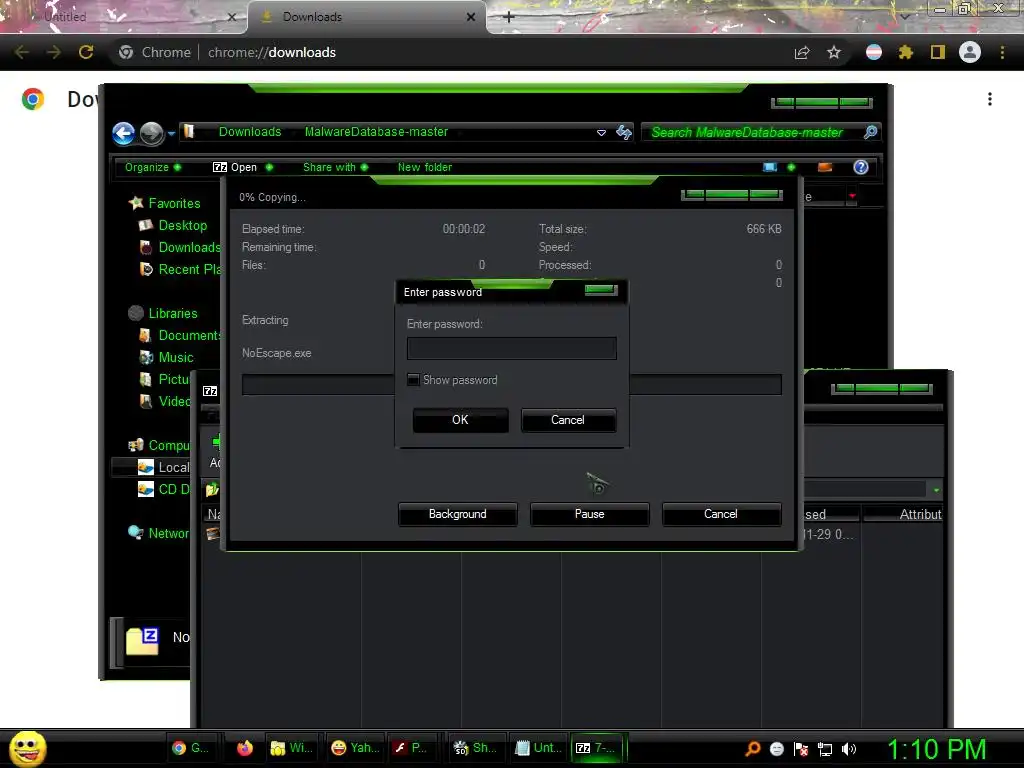The height and width of the screenshot is (768, 1024).
Task: Click New folder in Explorer toolbar
Action: (x=424, y=167)
